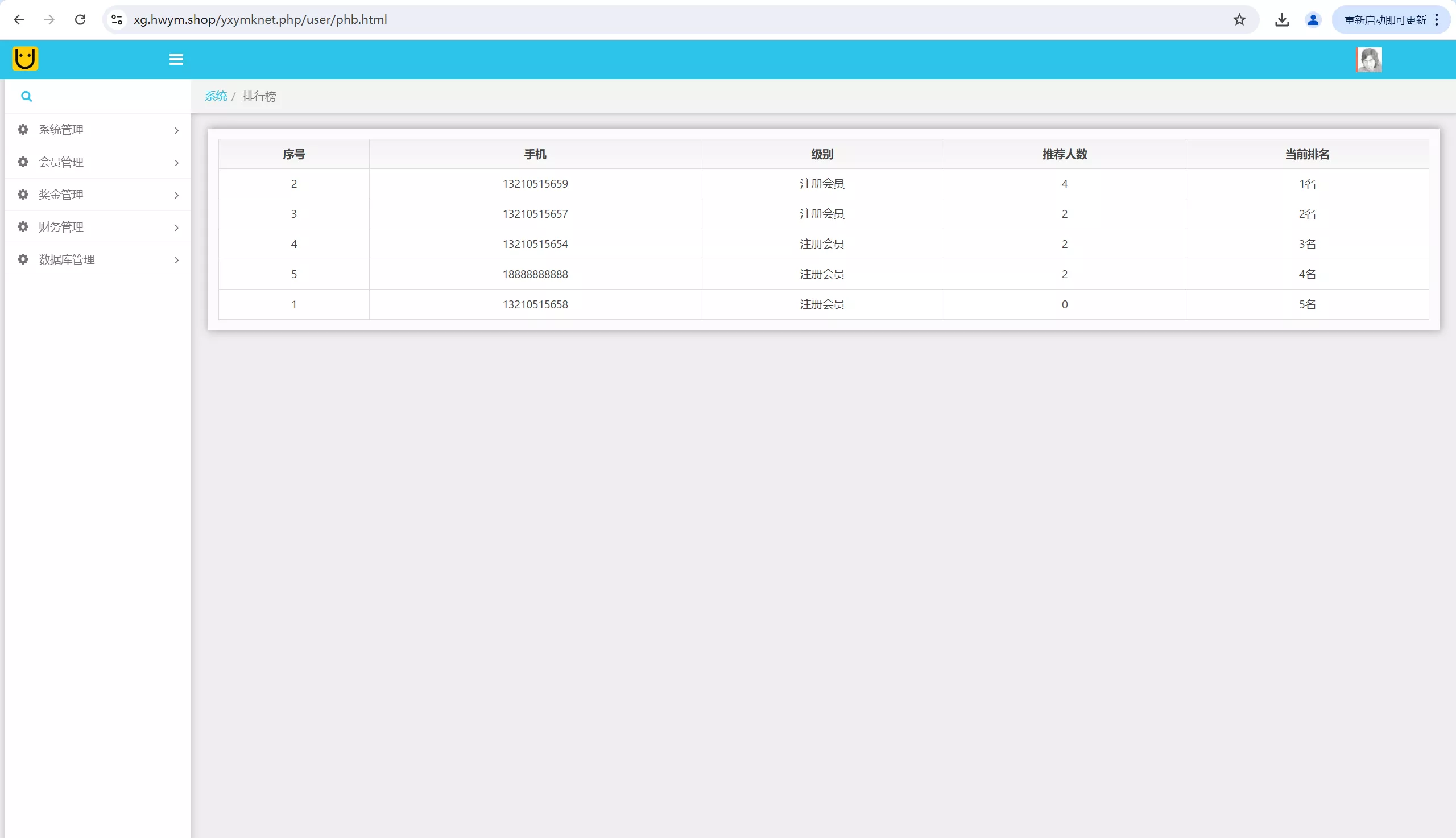
Task: Click the 重新启动即可更新 button
Action: 1384,20
